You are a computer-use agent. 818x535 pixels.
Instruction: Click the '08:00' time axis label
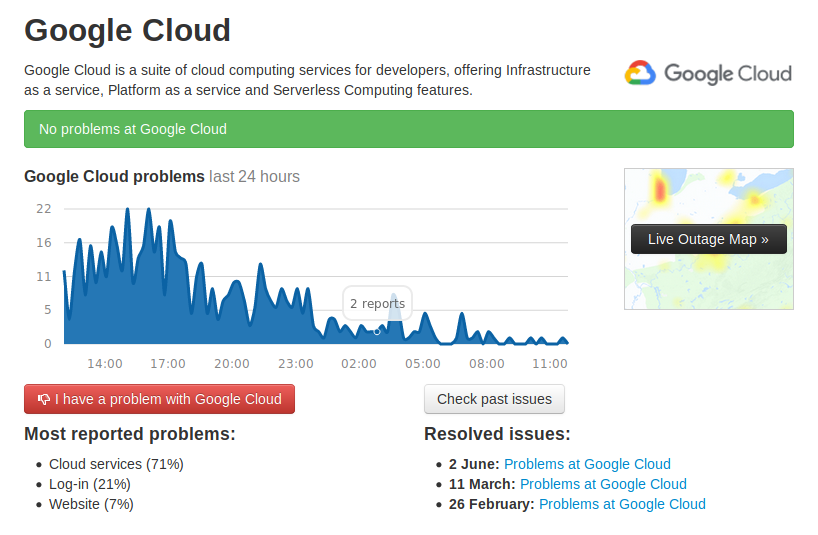click(487, 364)
